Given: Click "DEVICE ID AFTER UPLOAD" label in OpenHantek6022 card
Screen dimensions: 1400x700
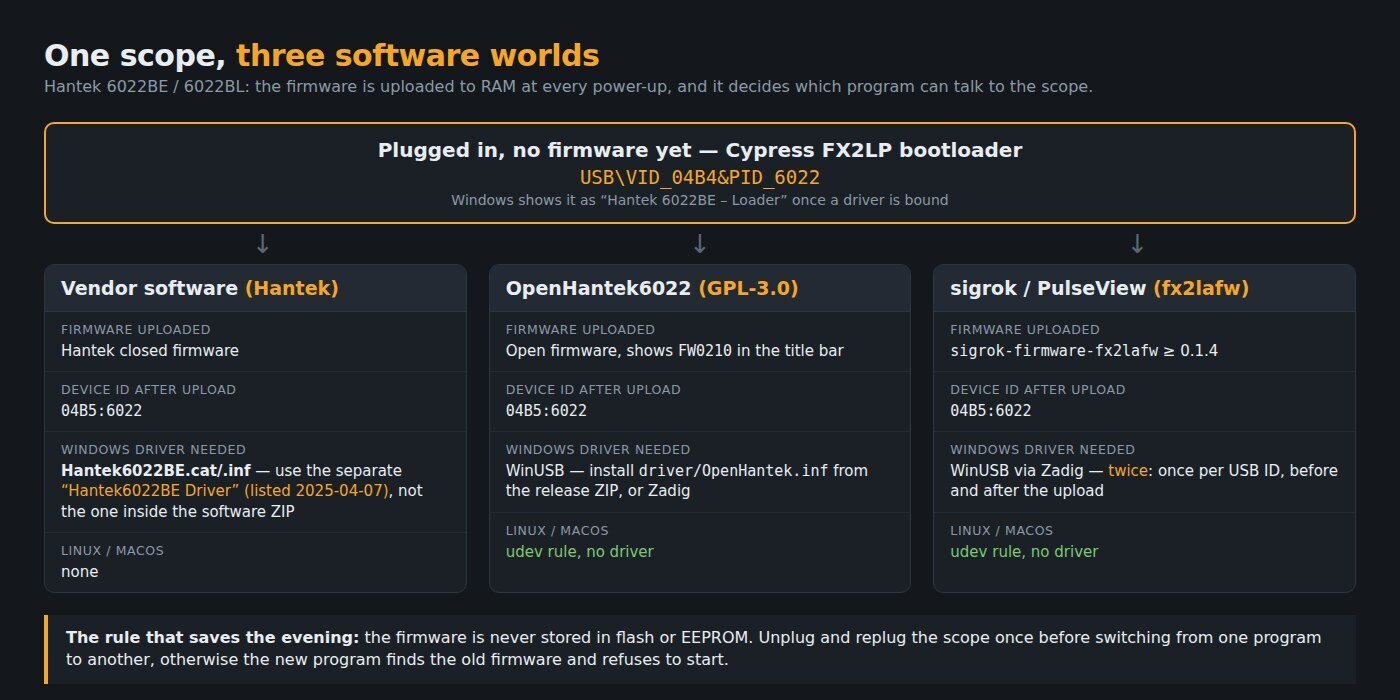Looking at the screenshot, I should coord(593,389).
